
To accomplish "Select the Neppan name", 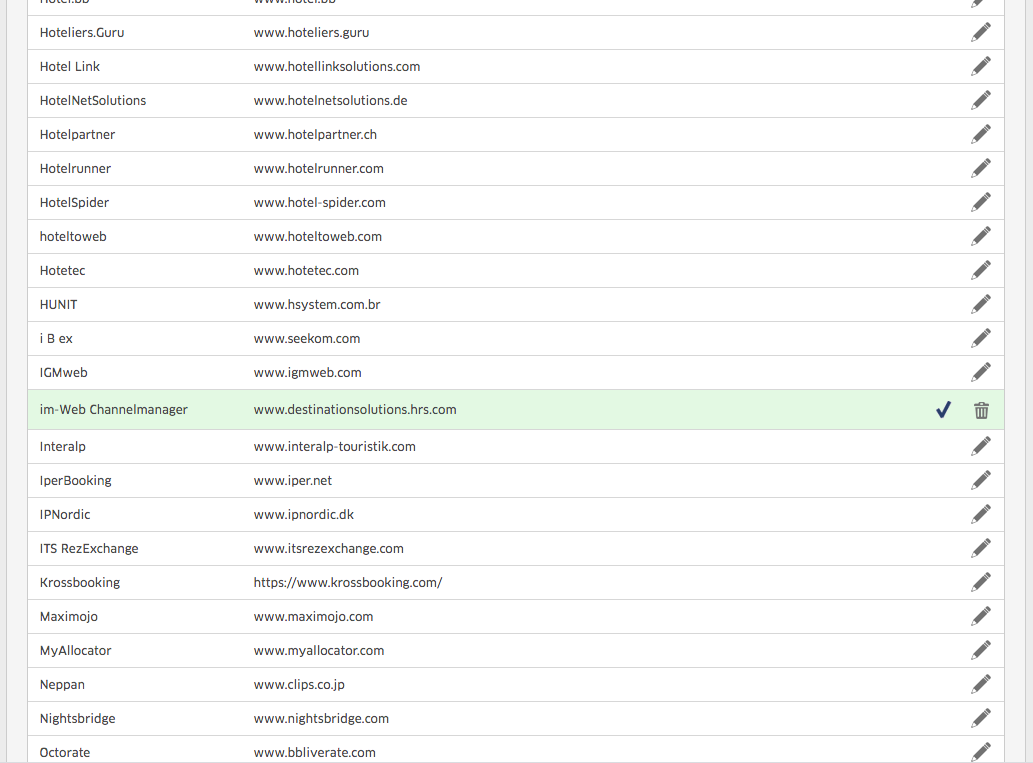I will click(62, 685).
